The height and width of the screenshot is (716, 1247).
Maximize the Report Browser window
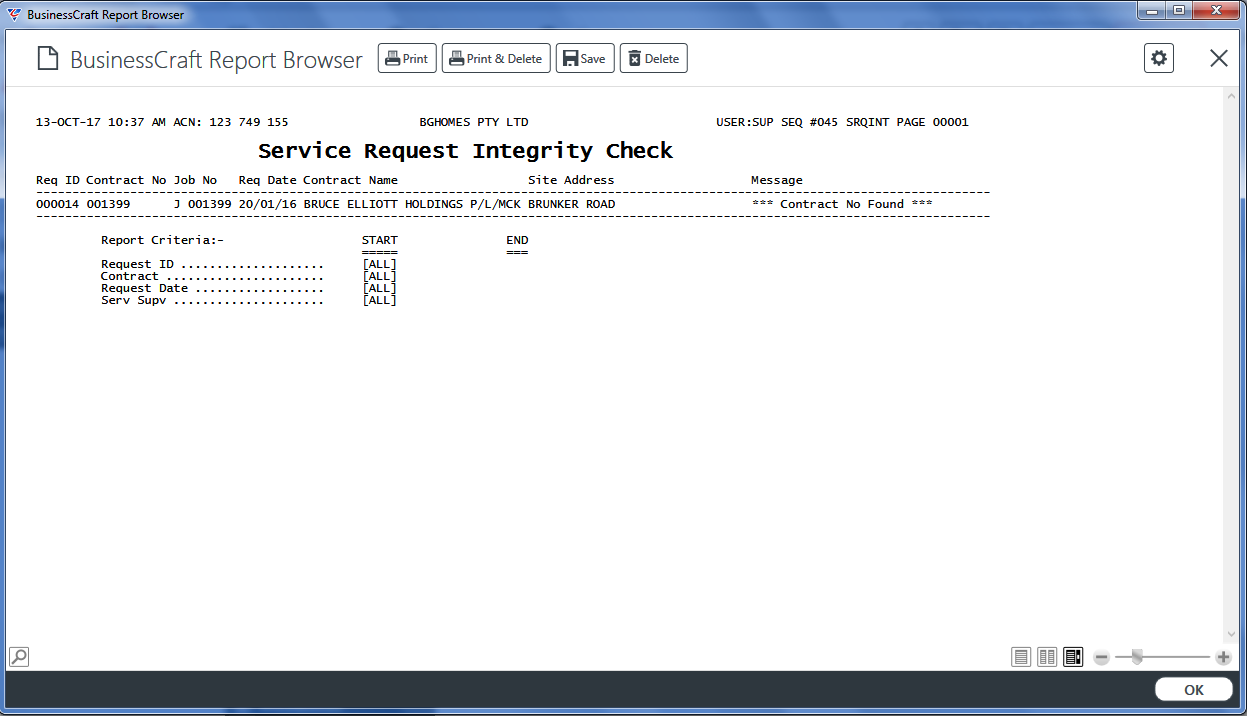(x=1179, y=11)
